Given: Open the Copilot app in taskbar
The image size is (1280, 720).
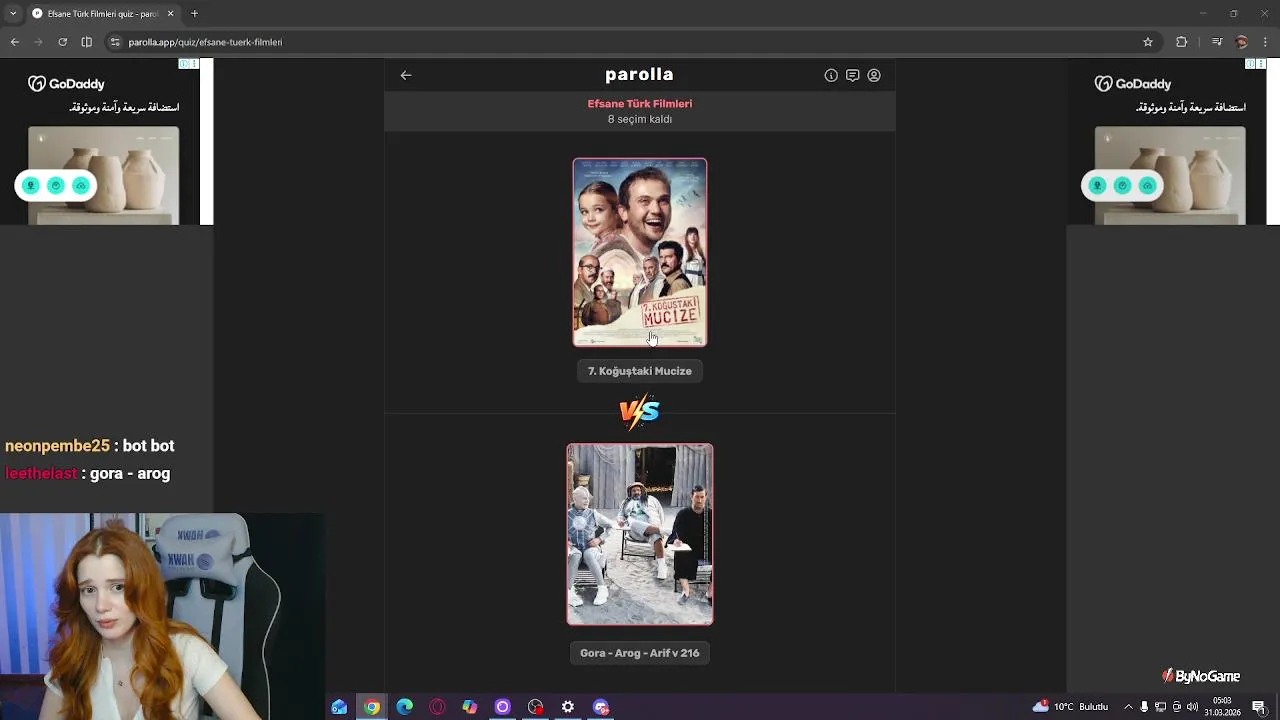Looking at the screenshot, I should (470, 707).
